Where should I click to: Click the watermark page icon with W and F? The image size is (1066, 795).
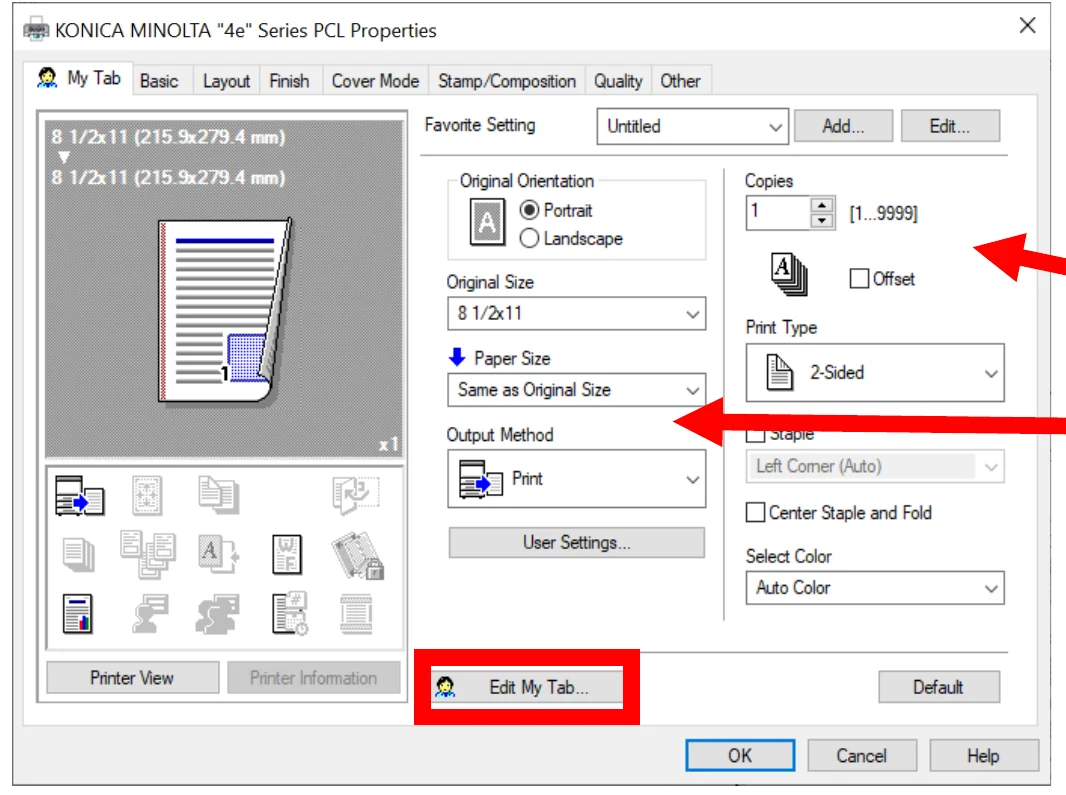287,555
